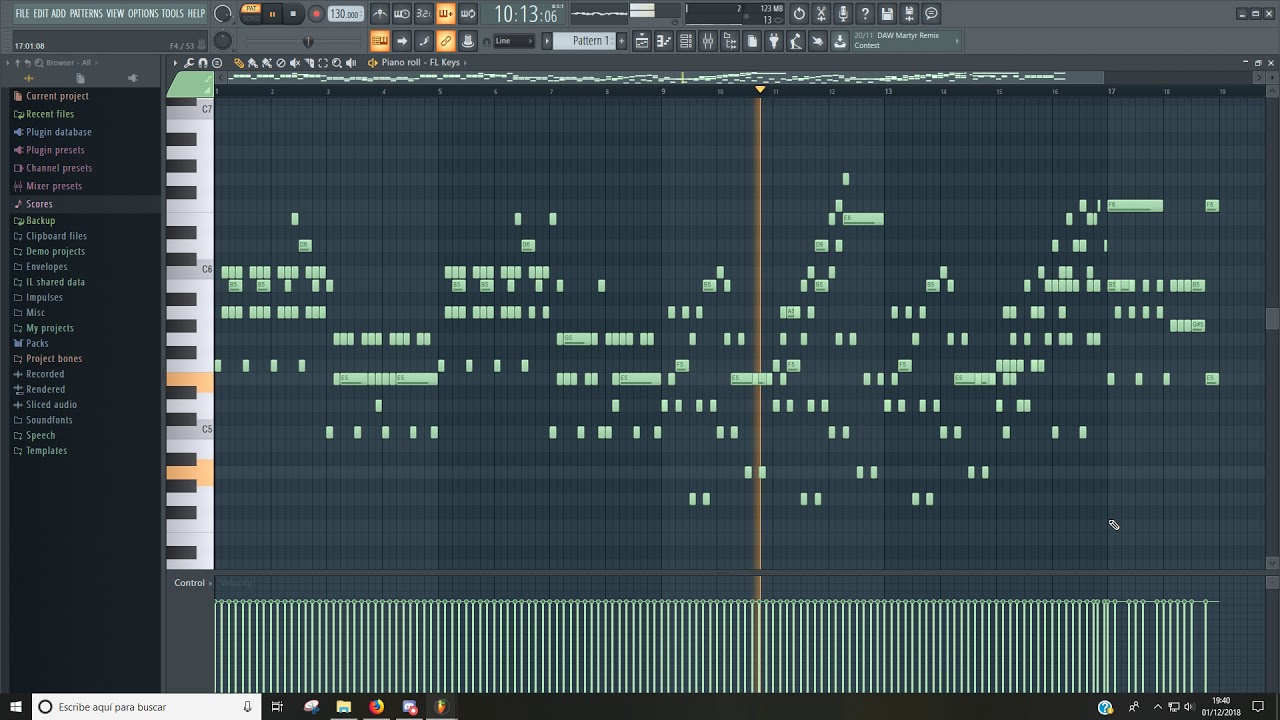Screen dimensions: 1280x720
Task: Click the Tempo tapper icon
Action: coord(796,41)
